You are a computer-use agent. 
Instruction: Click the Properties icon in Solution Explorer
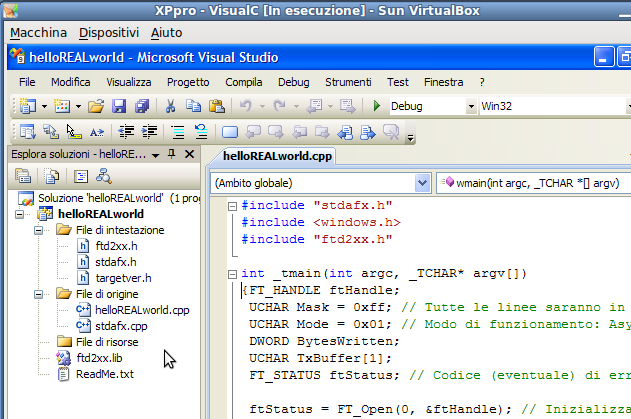click(23, 176)
